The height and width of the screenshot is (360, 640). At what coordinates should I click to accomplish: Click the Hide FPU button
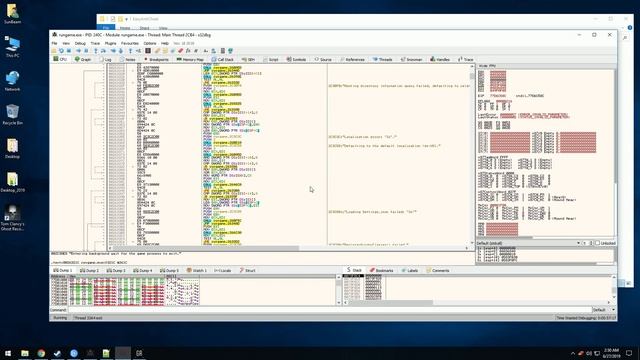coord(487,66)
